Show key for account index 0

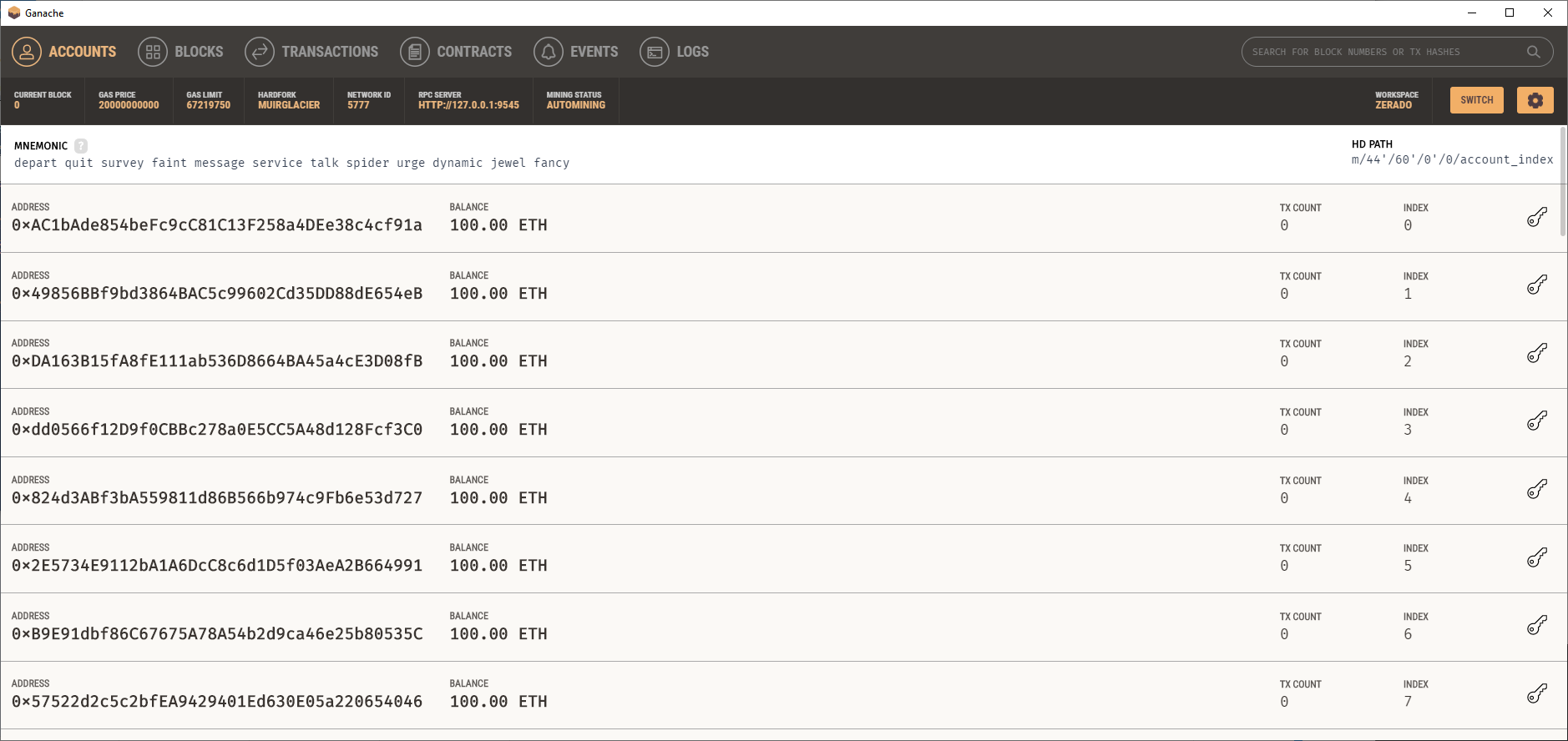tap(1537, 217)
